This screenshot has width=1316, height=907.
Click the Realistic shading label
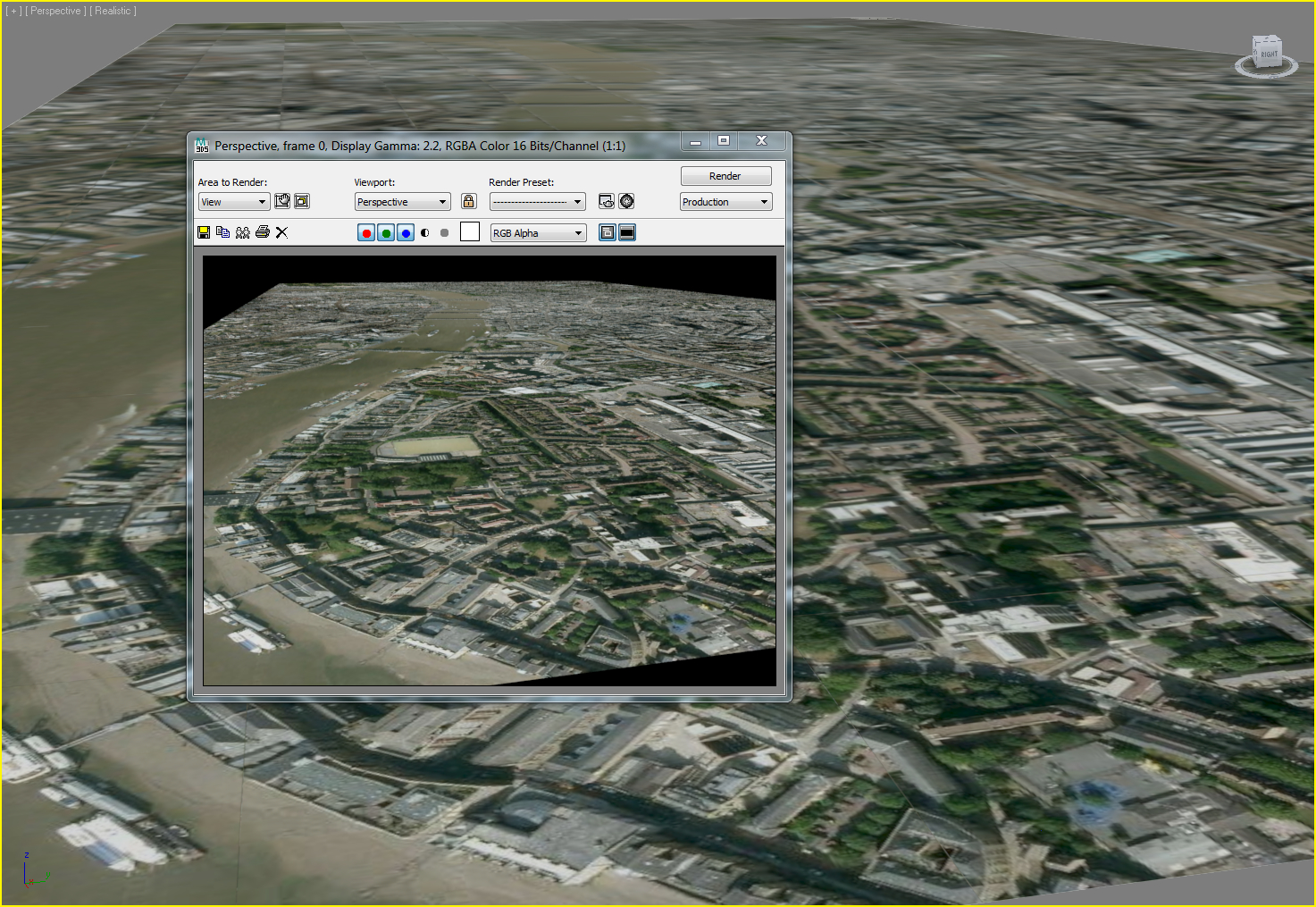(x=113, y=10)
